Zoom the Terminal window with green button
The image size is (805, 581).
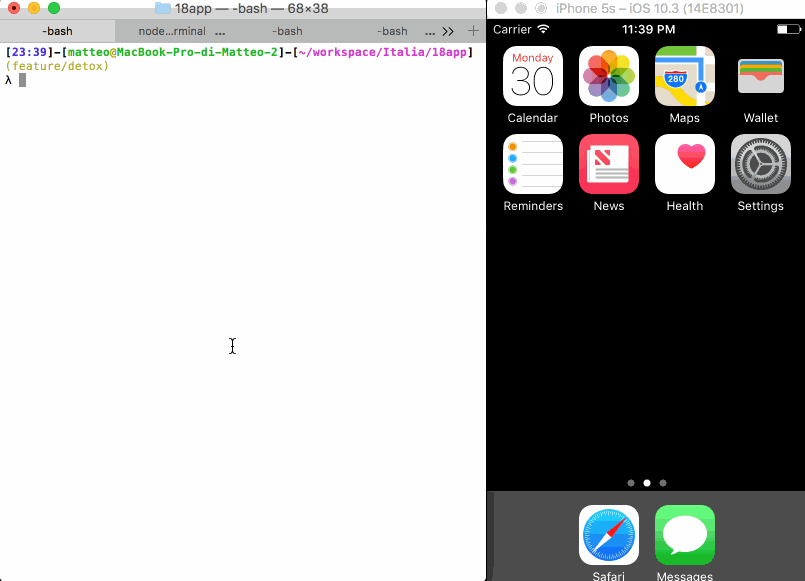tap(54, 8)
